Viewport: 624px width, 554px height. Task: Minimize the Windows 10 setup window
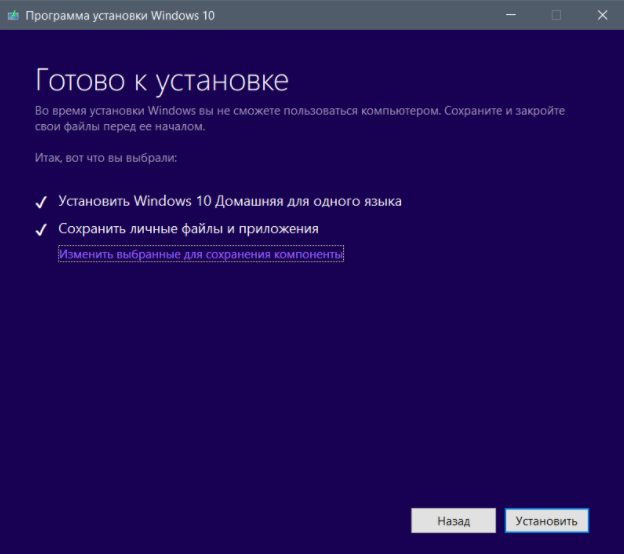(x=511, y=15)
